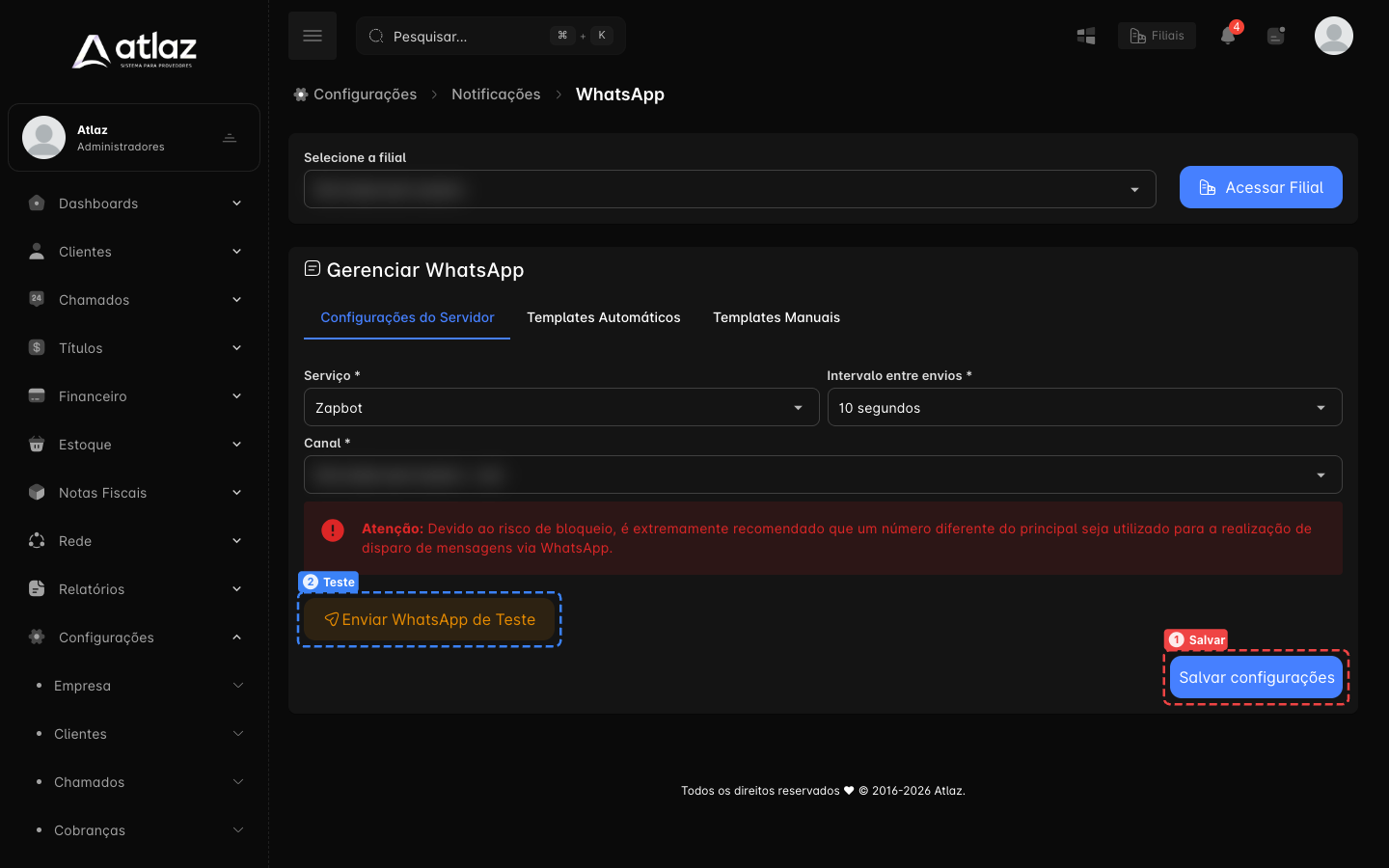Click the calendar icon beside Chamados main menu
The width and height of the screenshot is (1389, 868).
point(37,299)
